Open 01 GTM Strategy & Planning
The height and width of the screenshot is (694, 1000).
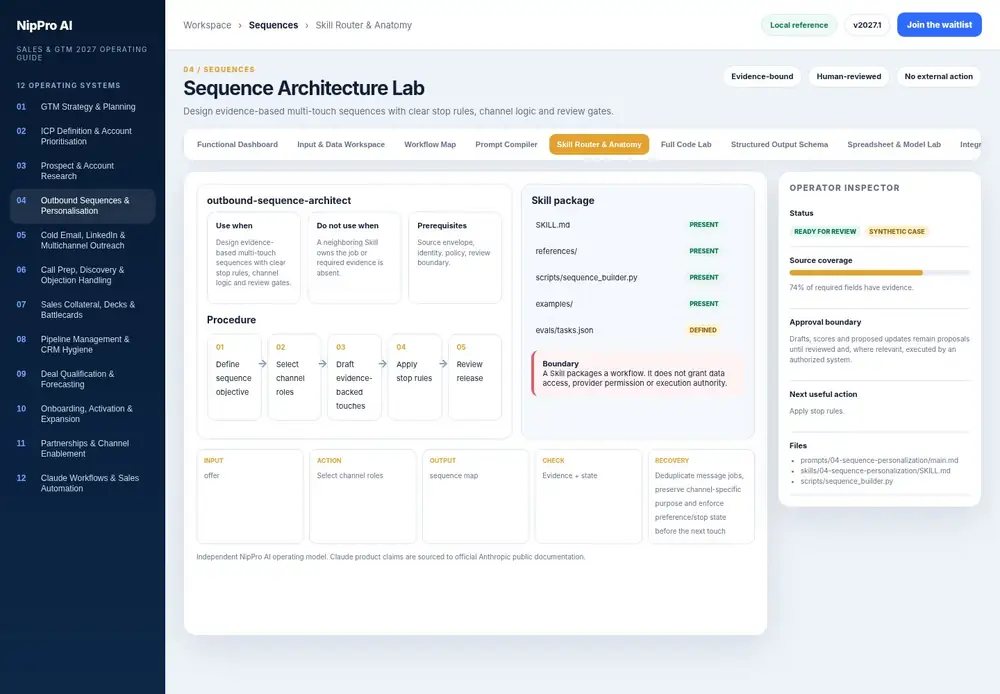tap(82, 107)
